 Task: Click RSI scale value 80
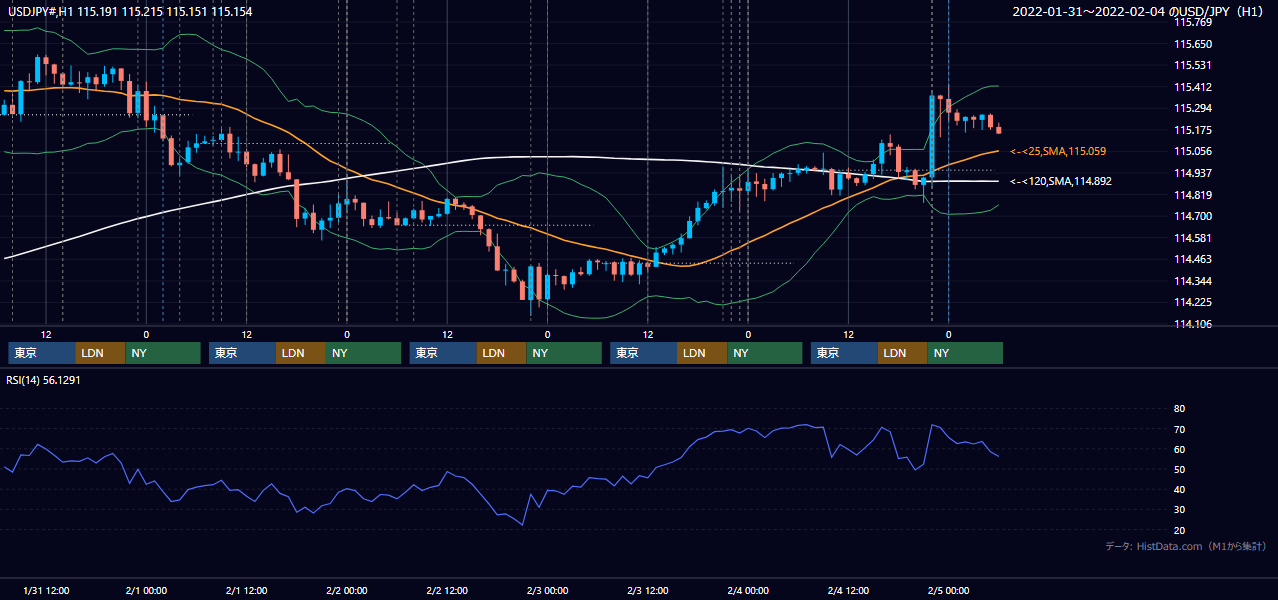[1179, 409]
